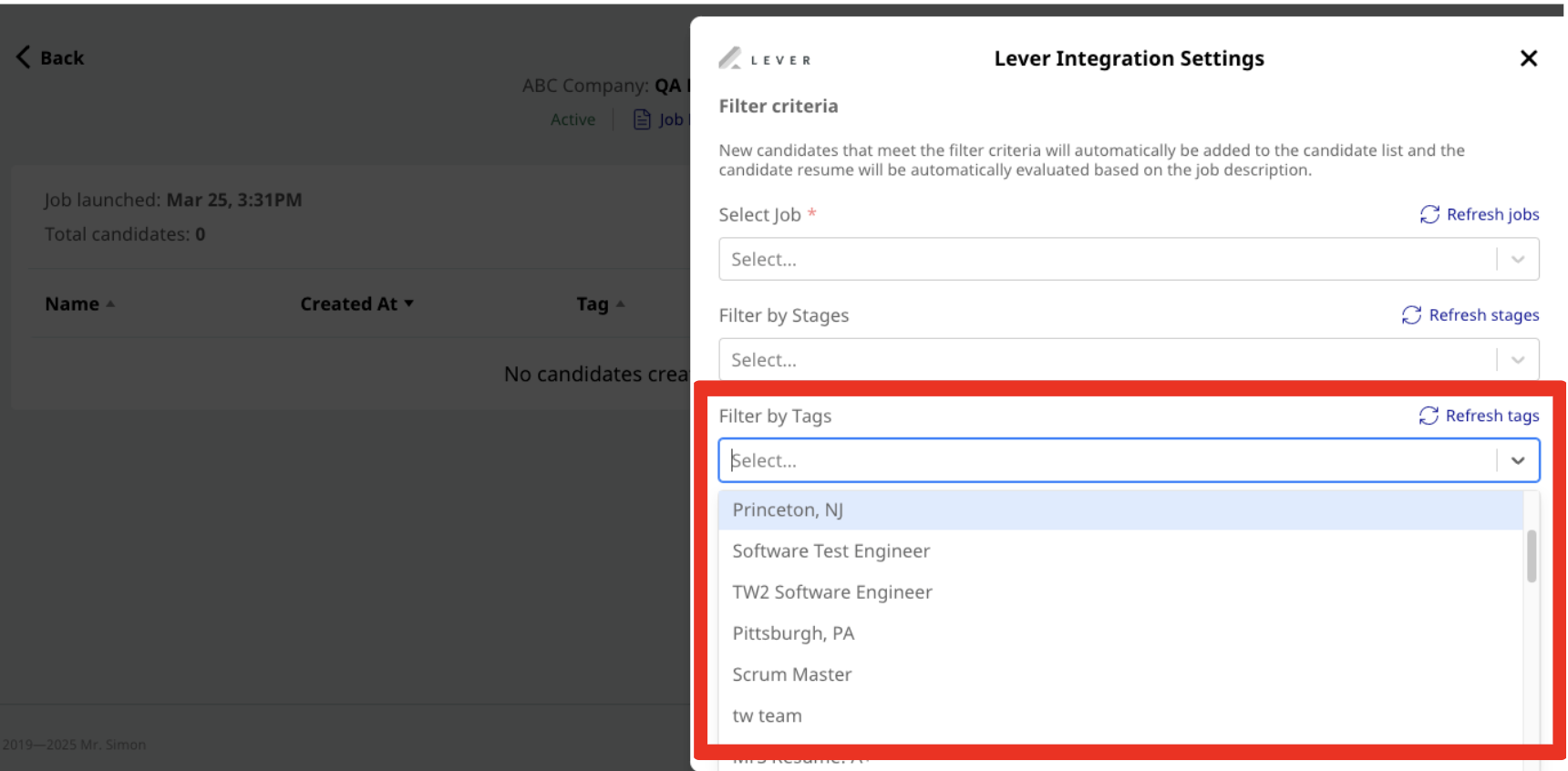Viewport: 1568px width, 771px height.
Task: Open the Select Job dropdown
Action: click(x=1129, y=259)
